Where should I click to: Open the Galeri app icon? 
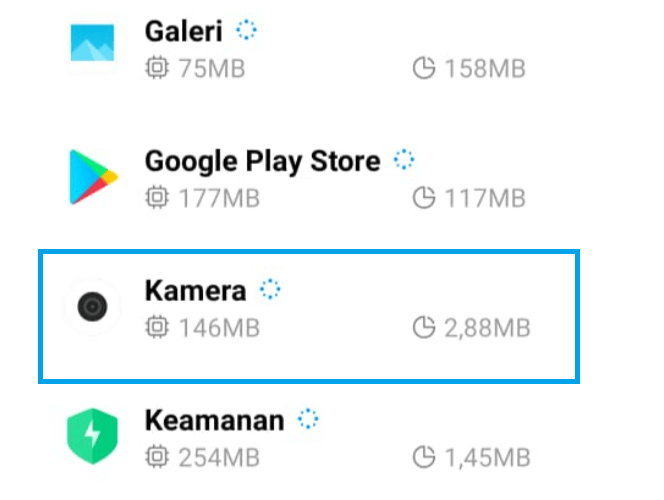(92, 43)
